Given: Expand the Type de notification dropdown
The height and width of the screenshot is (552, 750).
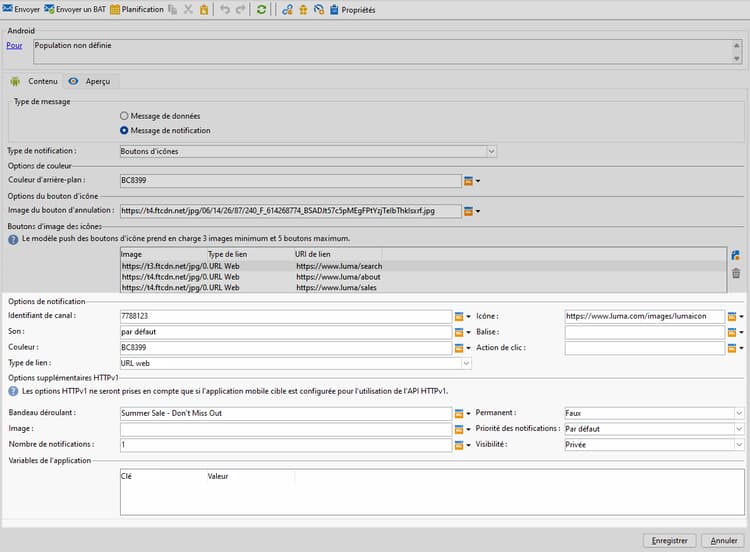Looking at the screenshot, I should pyautogui.click(x=491, y=151).
